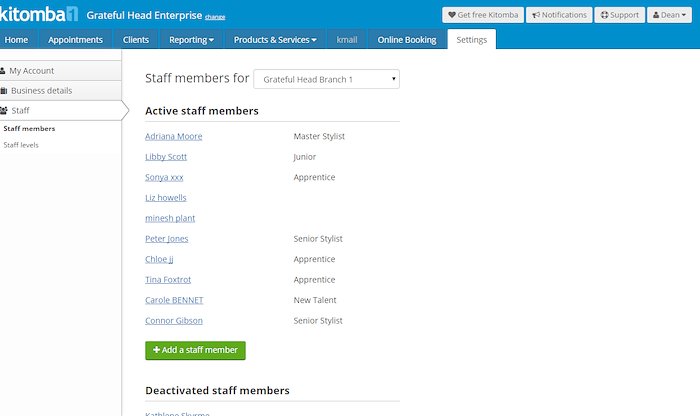Click the megaphone Notifications icon
The image size is (700, 416).
[536, 16]
